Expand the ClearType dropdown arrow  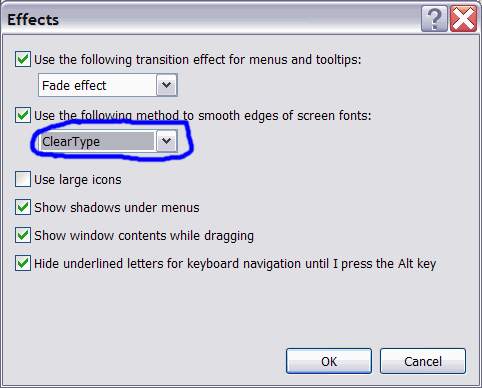tap(166, 141)
